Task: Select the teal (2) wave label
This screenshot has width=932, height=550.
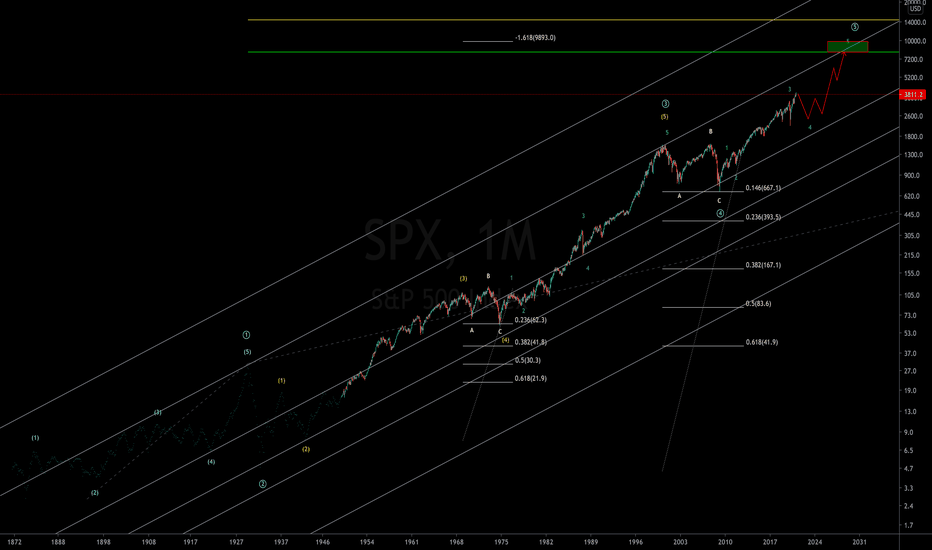Action: tap(95, 493)
